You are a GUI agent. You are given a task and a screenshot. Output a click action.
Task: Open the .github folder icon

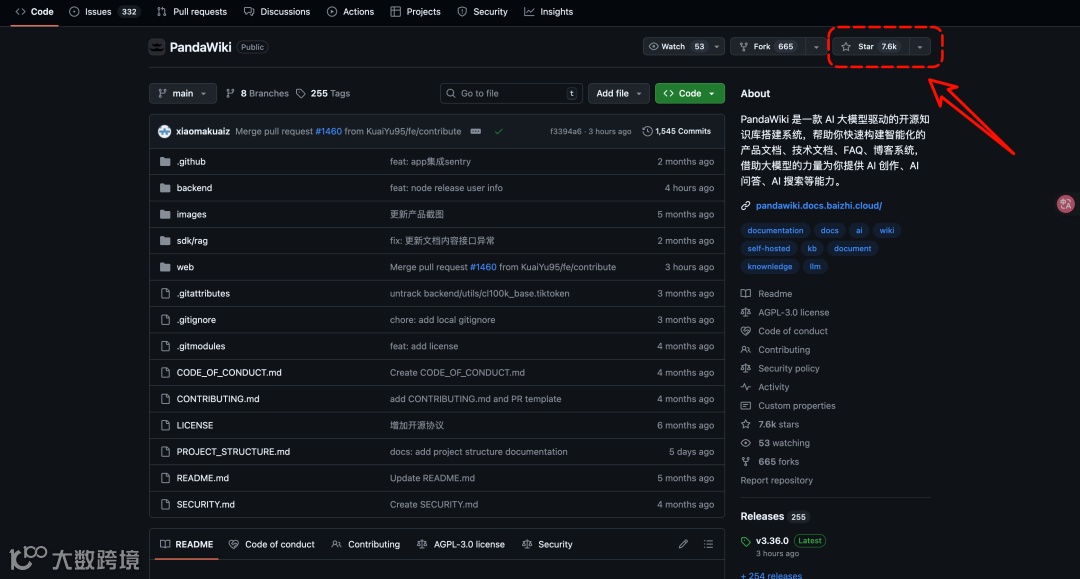click(x=165, y=162)
